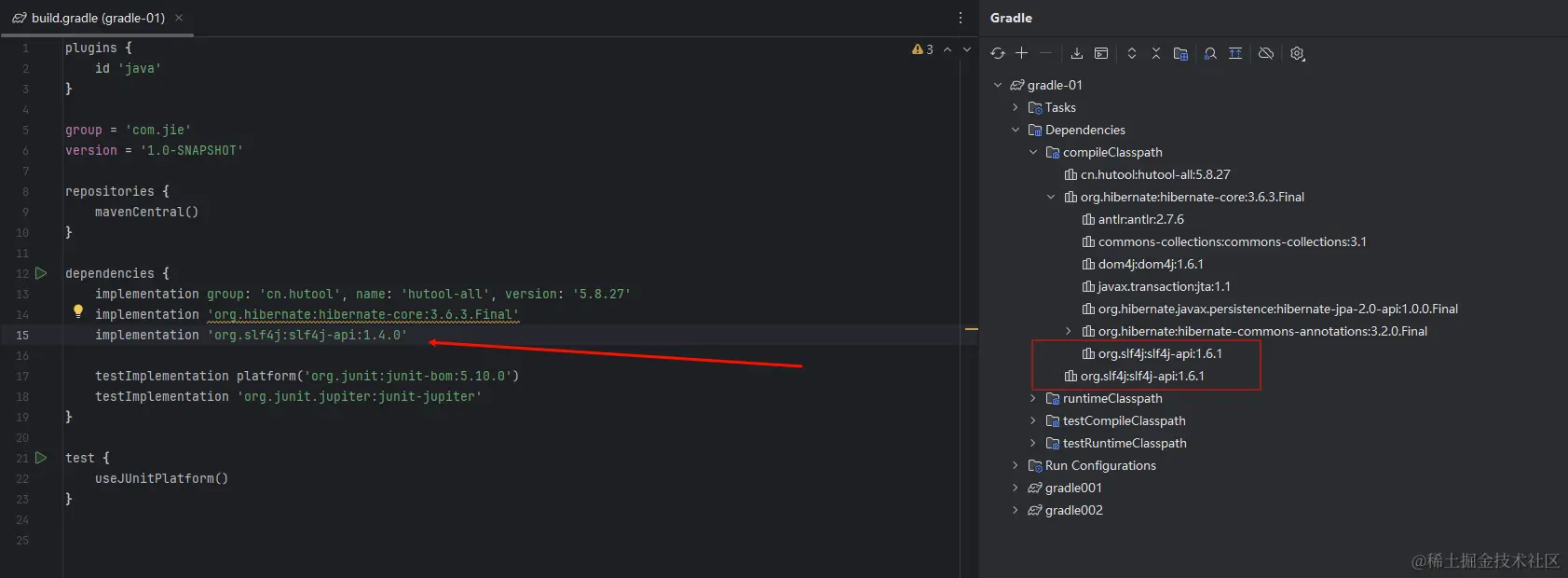Select hibernate-jpa-2.0-api:1.0.0.Final row

click(x=1278, y=309)
